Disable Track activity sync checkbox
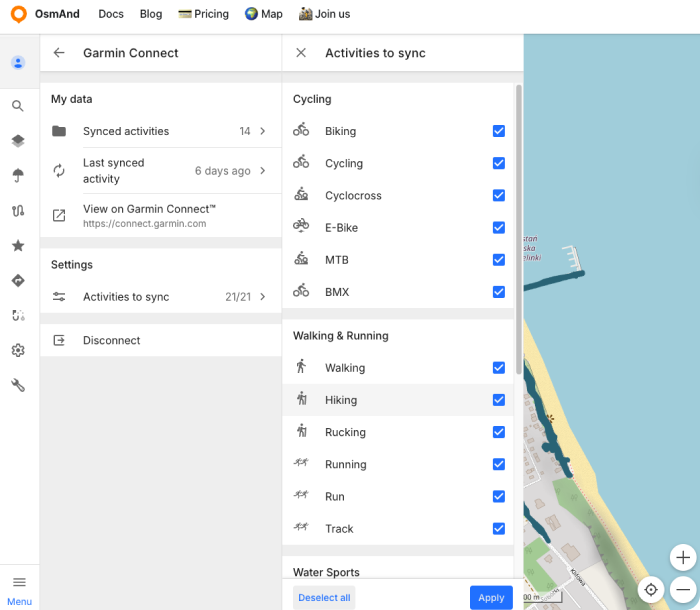Viewport: 700px width, 610px height. pos(499,528)
